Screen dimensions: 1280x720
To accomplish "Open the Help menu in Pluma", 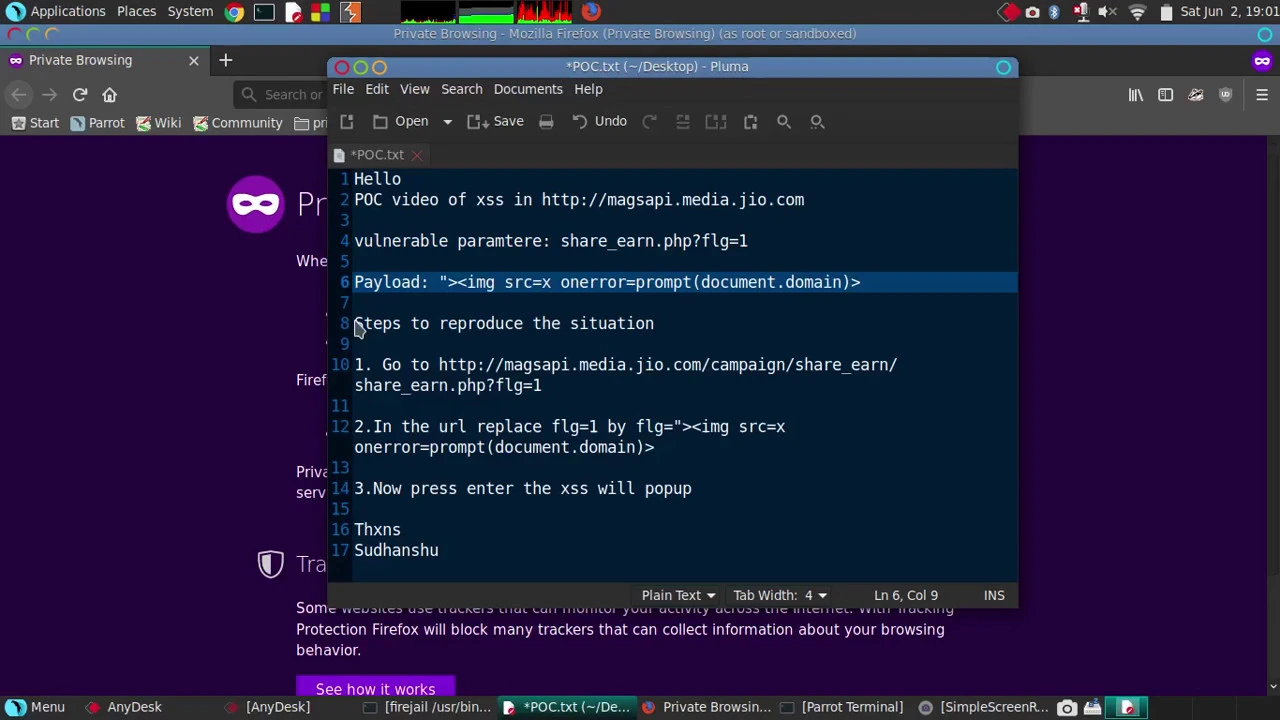I will point(588,89).
